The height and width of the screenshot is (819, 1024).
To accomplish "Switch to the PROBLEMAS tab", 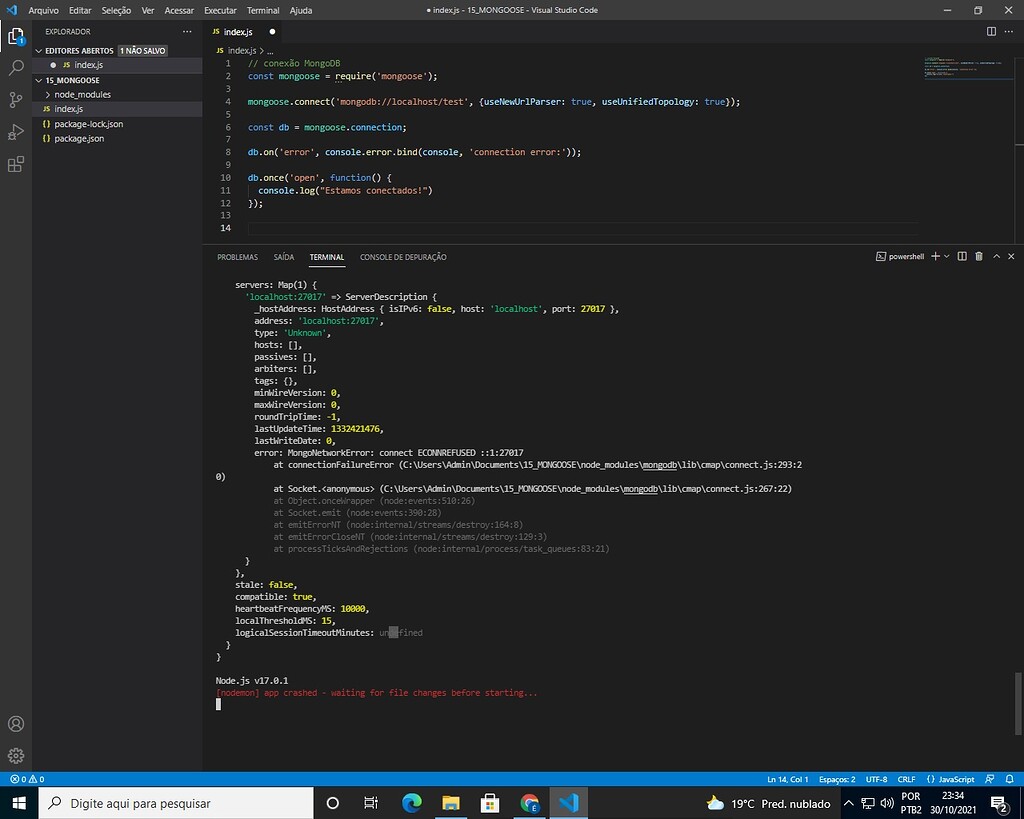I will (237, 257).
